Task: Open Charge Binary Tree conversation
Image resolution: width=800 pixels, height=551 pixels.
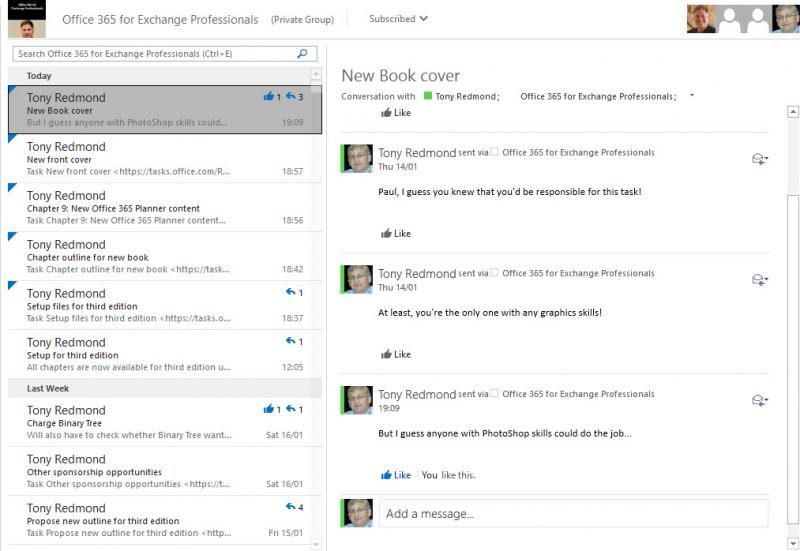Action: pyautogui.click(x=164, y=422)
